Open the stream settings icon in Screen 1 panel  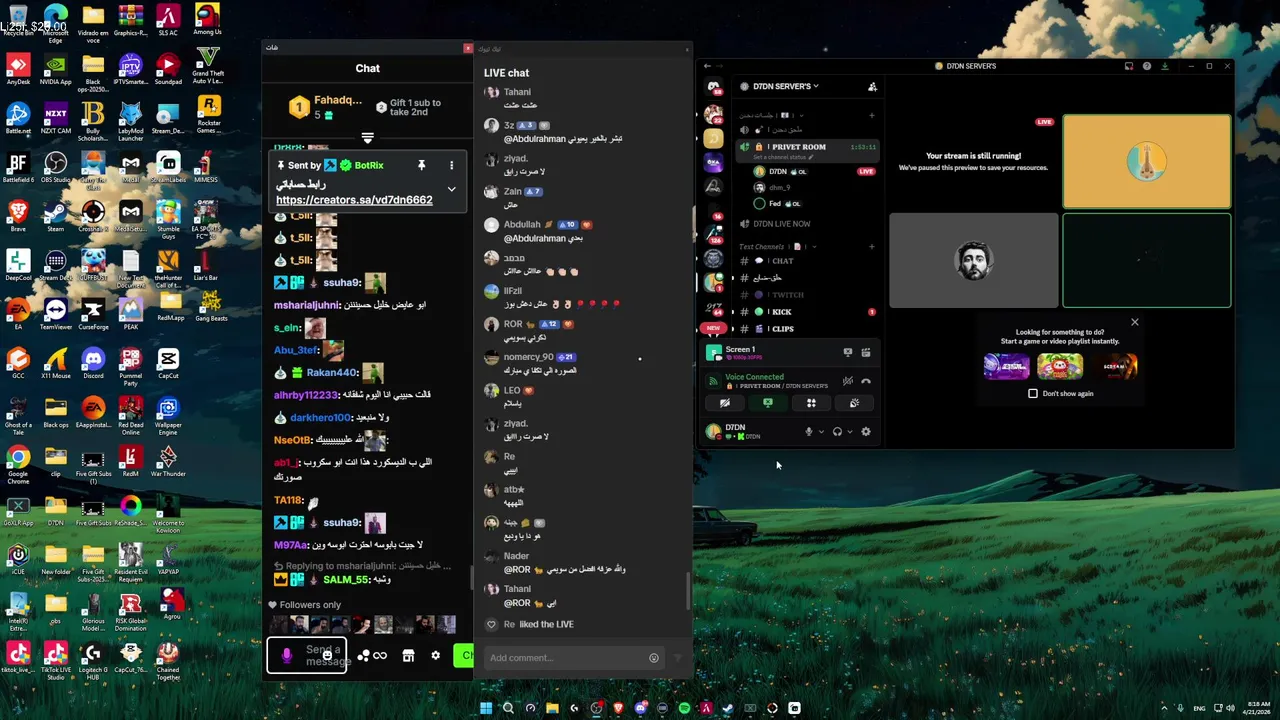(x=866, y=352)
